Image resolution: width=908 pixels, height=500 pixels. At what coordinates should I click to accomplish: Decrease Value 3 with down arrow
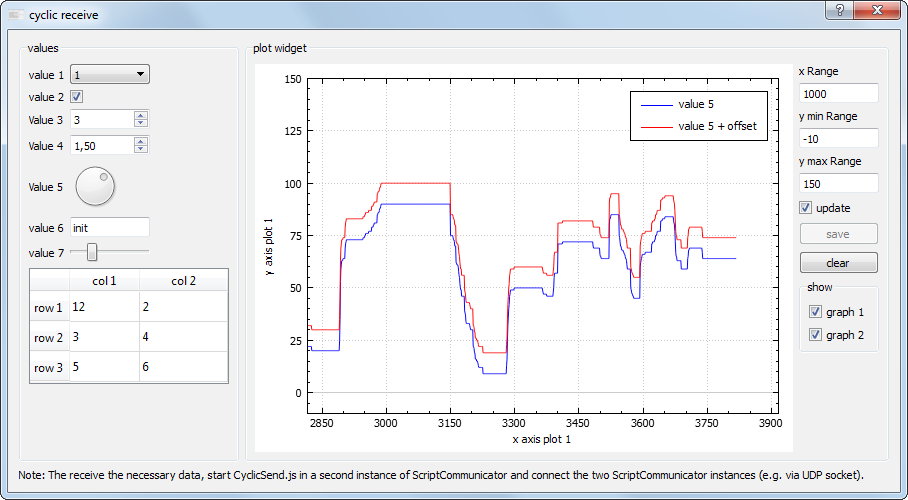click(x=141, y=123)
